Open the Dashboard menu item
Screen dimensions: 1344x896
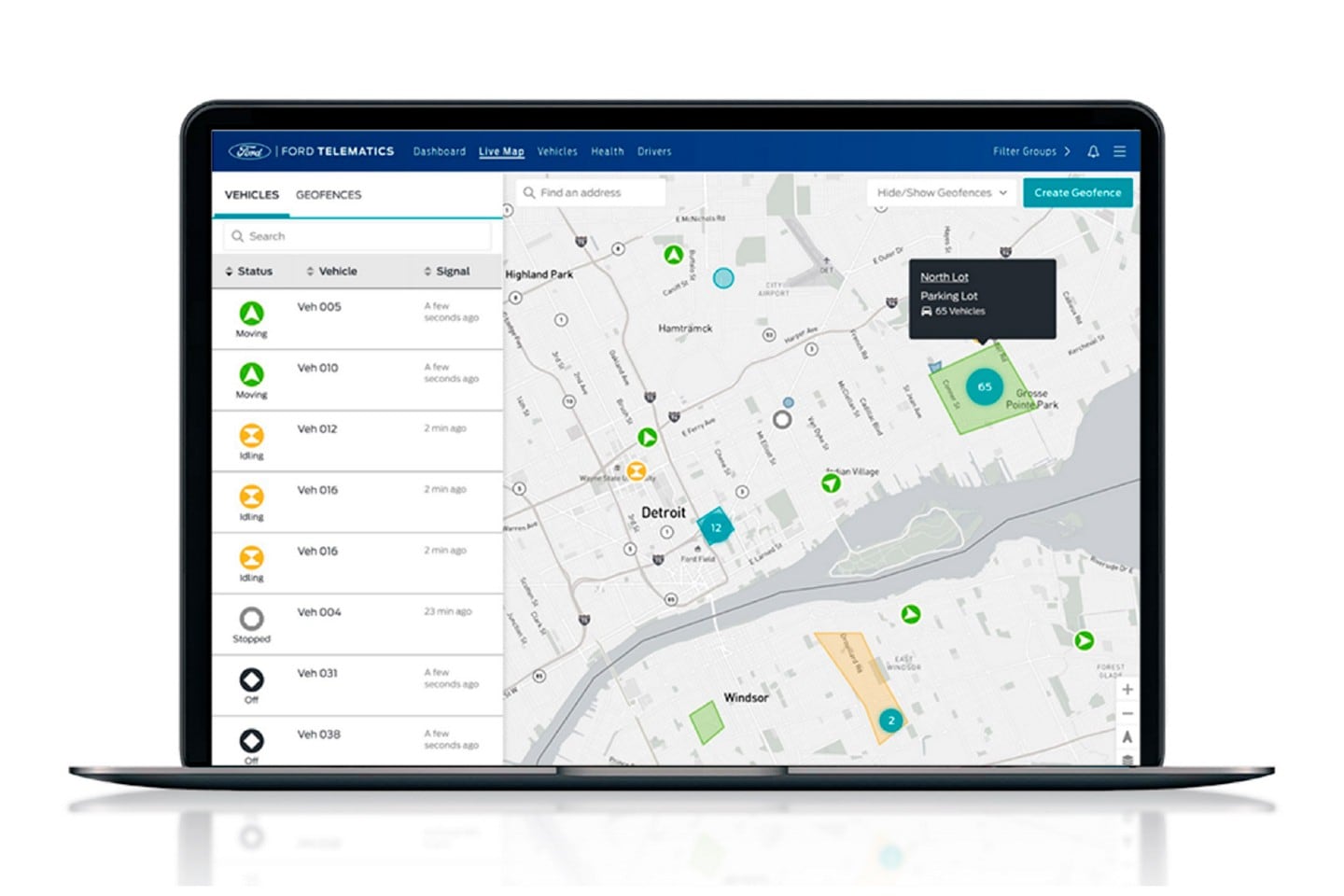(x=439, y=151)
